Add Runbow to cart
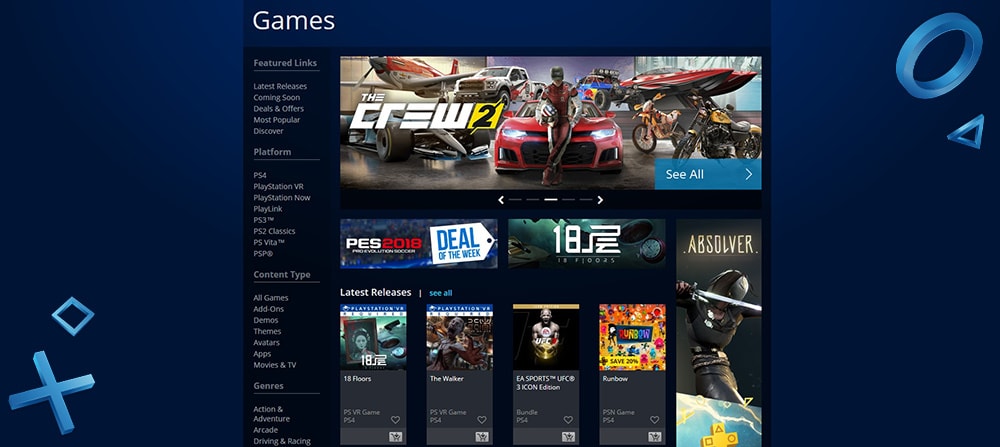The height and width of the screenshot is (447, 1000). 654,437
